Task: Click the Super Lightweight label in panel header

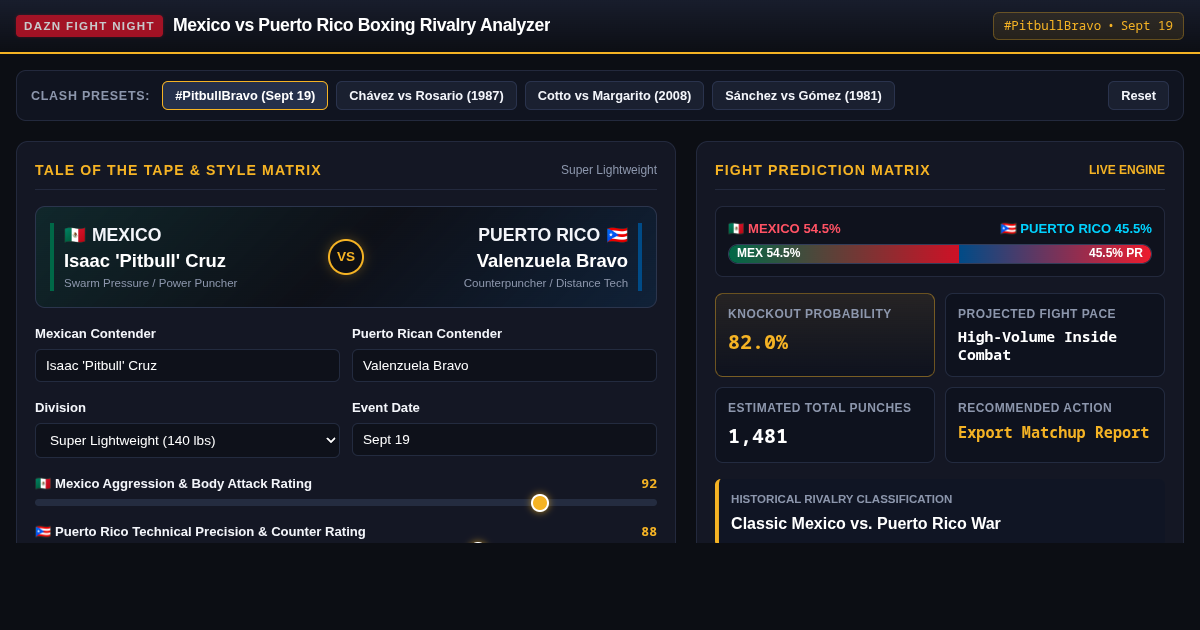Action: click(609, 170)
